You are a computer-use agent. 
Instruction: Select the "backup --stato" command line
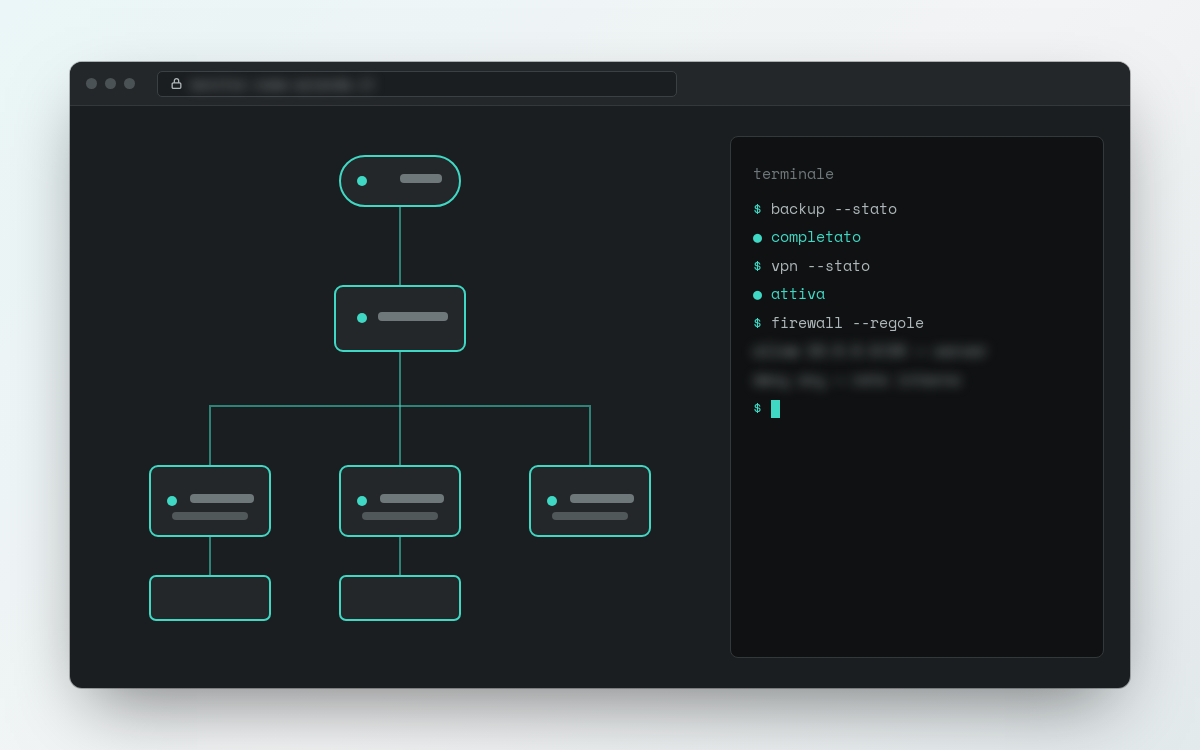point(834,209)
